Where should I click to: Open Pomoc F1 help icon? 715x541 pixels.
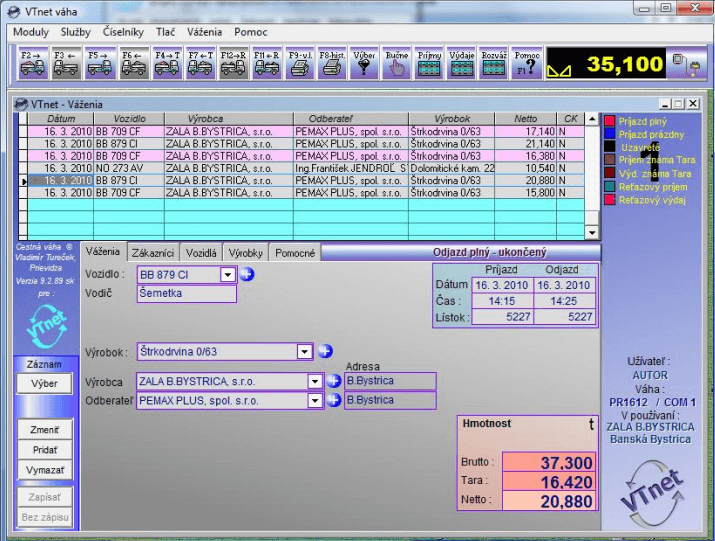click(527, 63)
